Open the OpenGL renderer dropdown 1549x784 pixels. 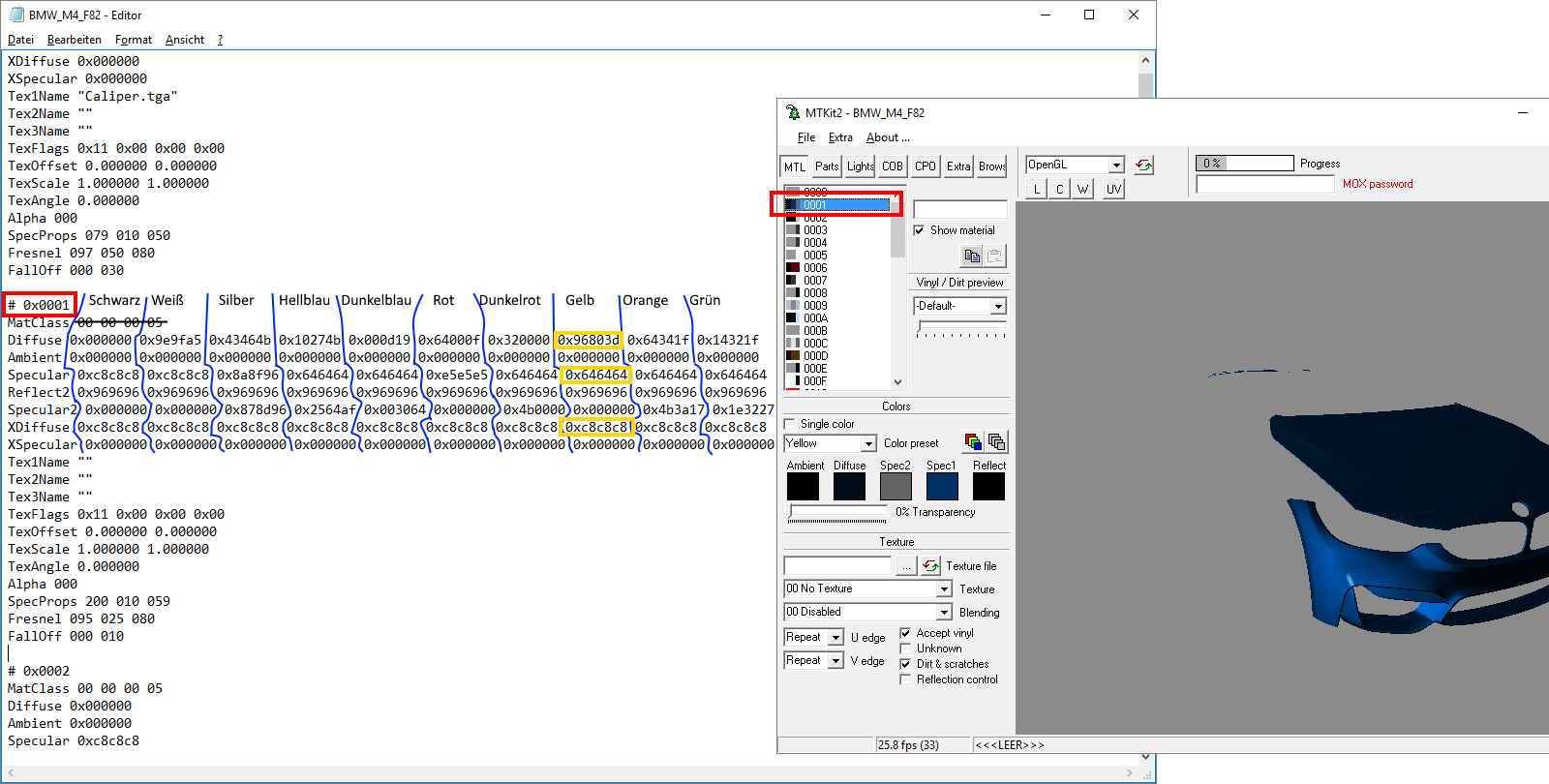(x=1116, y=166)
